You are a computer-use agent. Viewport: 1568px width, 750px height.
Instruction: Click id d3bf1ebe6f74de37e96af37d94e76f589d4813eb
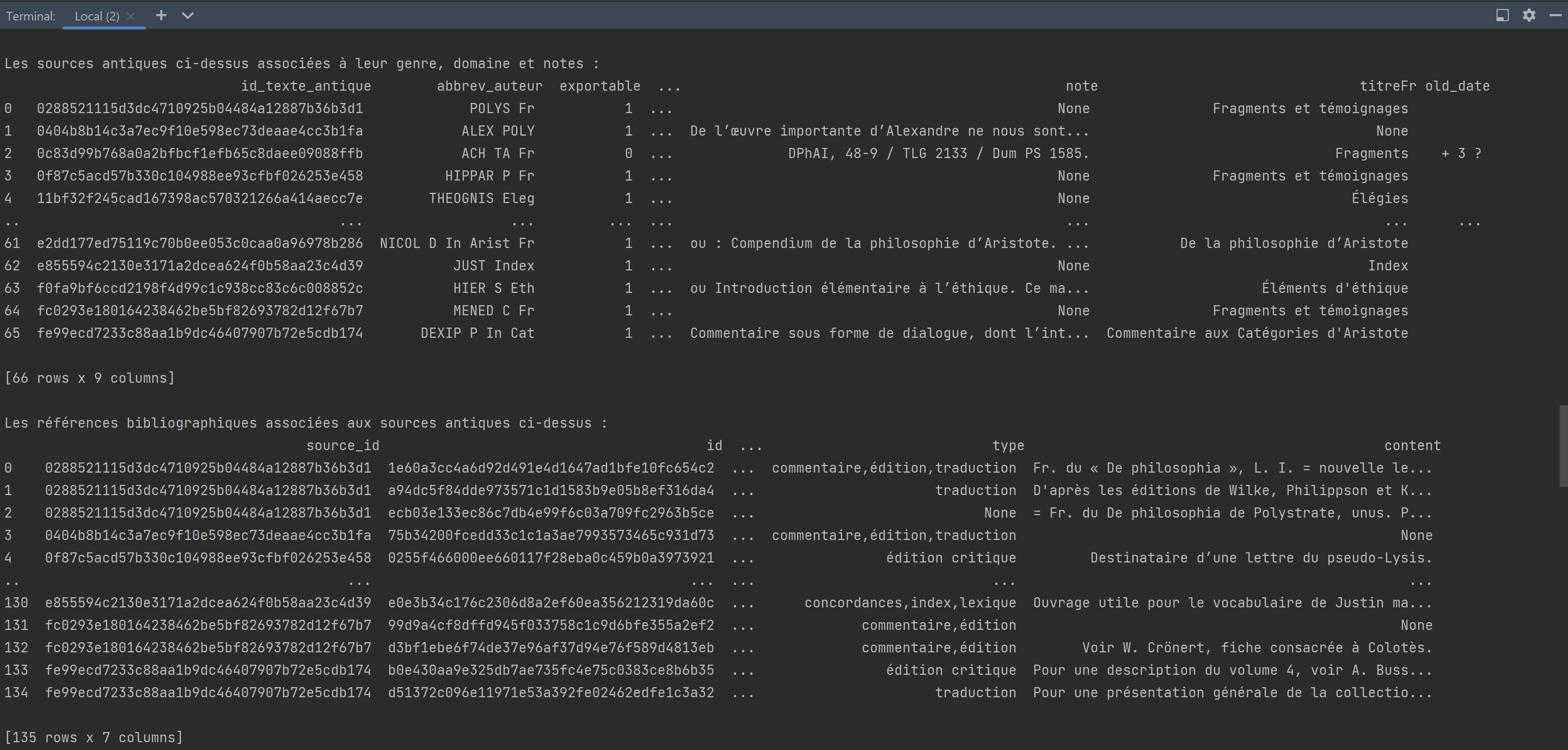pos(551,648)
